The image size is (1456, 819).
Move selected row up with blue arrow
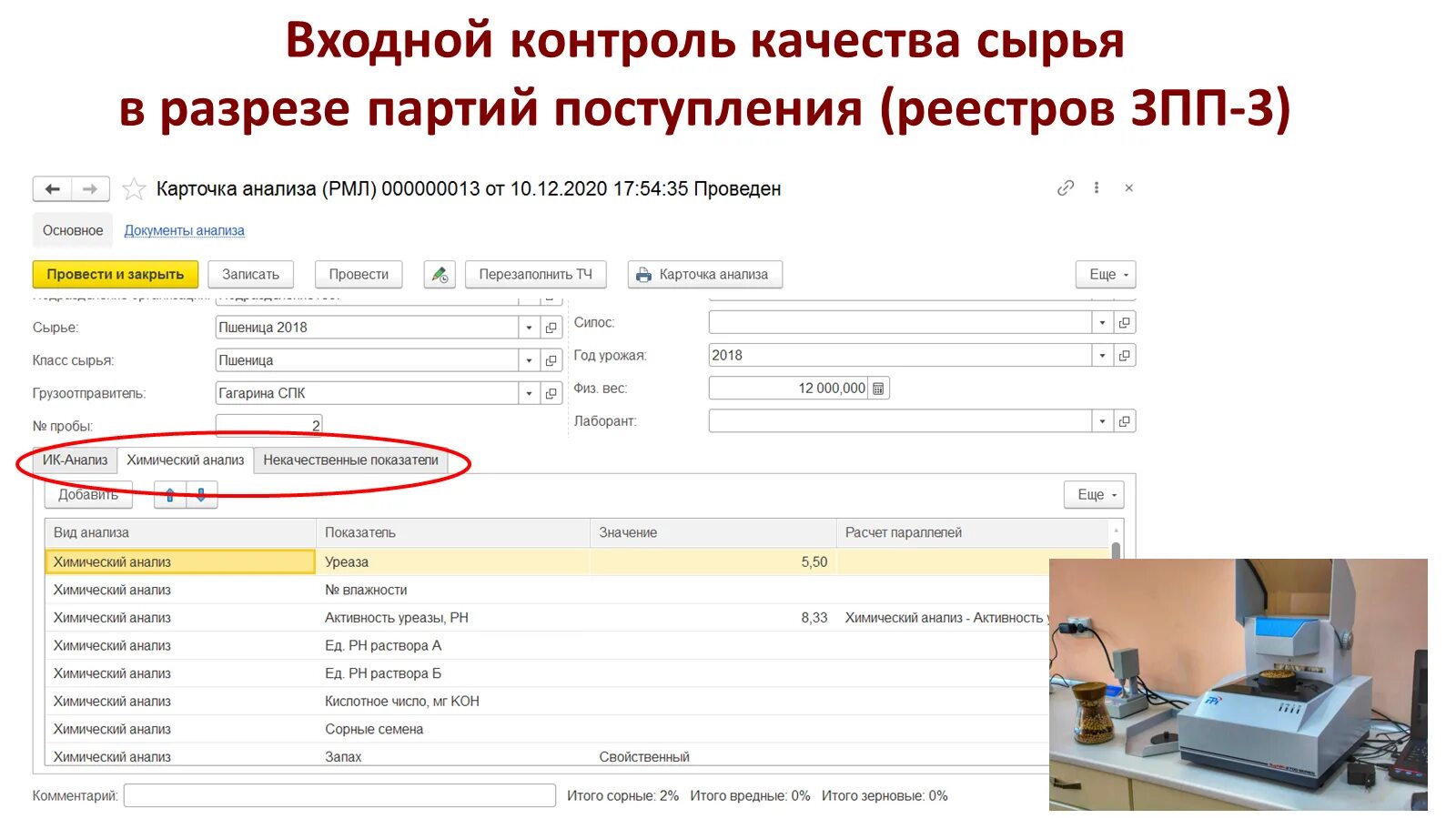click(170, 495)
